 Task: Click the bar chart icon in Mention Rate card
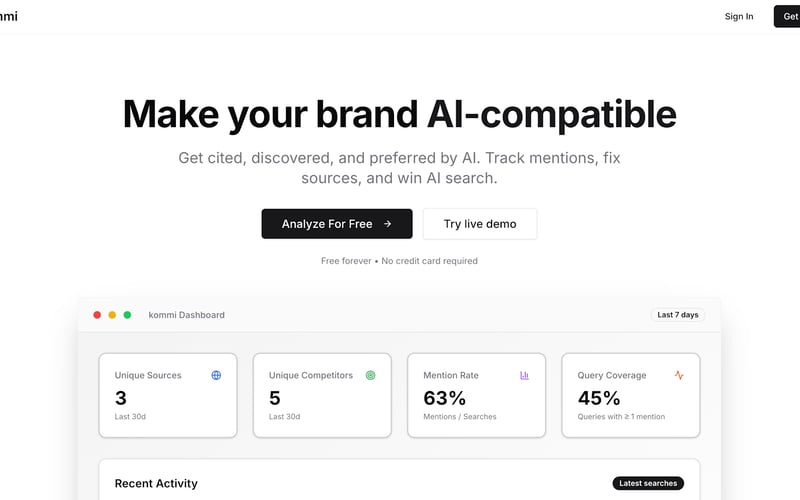pos(524,376)
